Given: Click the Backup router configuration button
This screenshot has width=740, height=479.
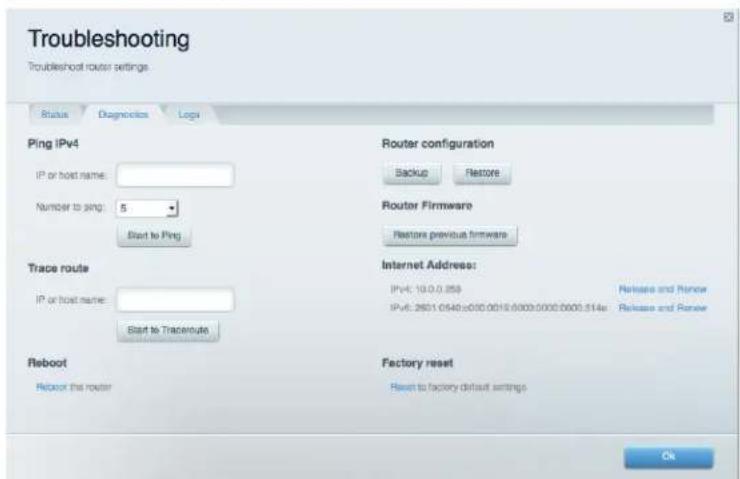Looking at the screenshot, I should [x=412, y=173].
